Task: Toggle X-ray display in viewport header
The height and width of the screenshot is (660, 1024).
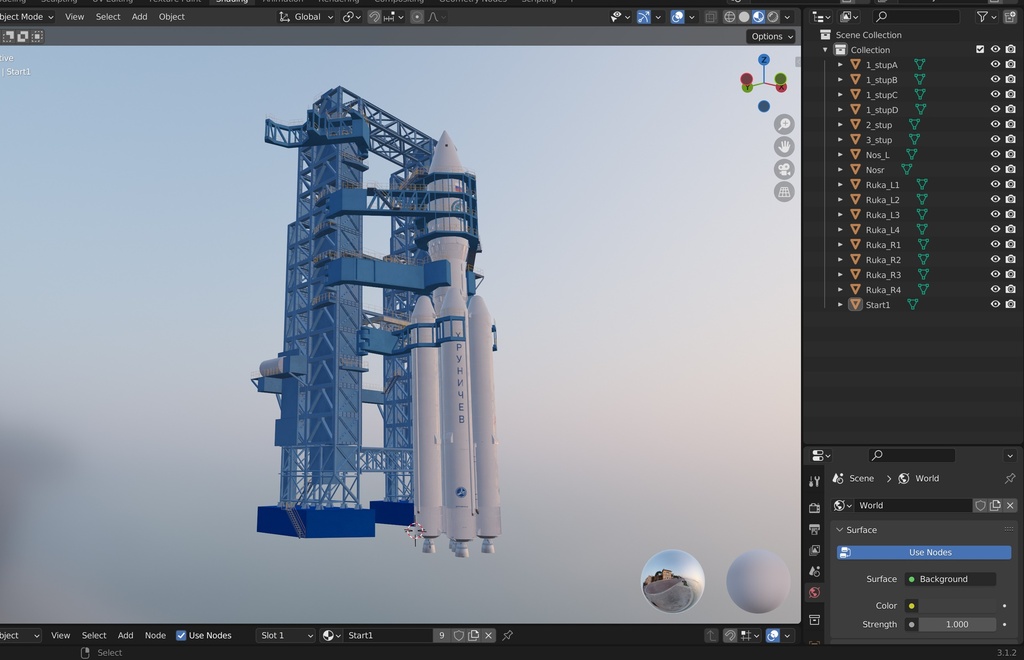Action: 711,17
